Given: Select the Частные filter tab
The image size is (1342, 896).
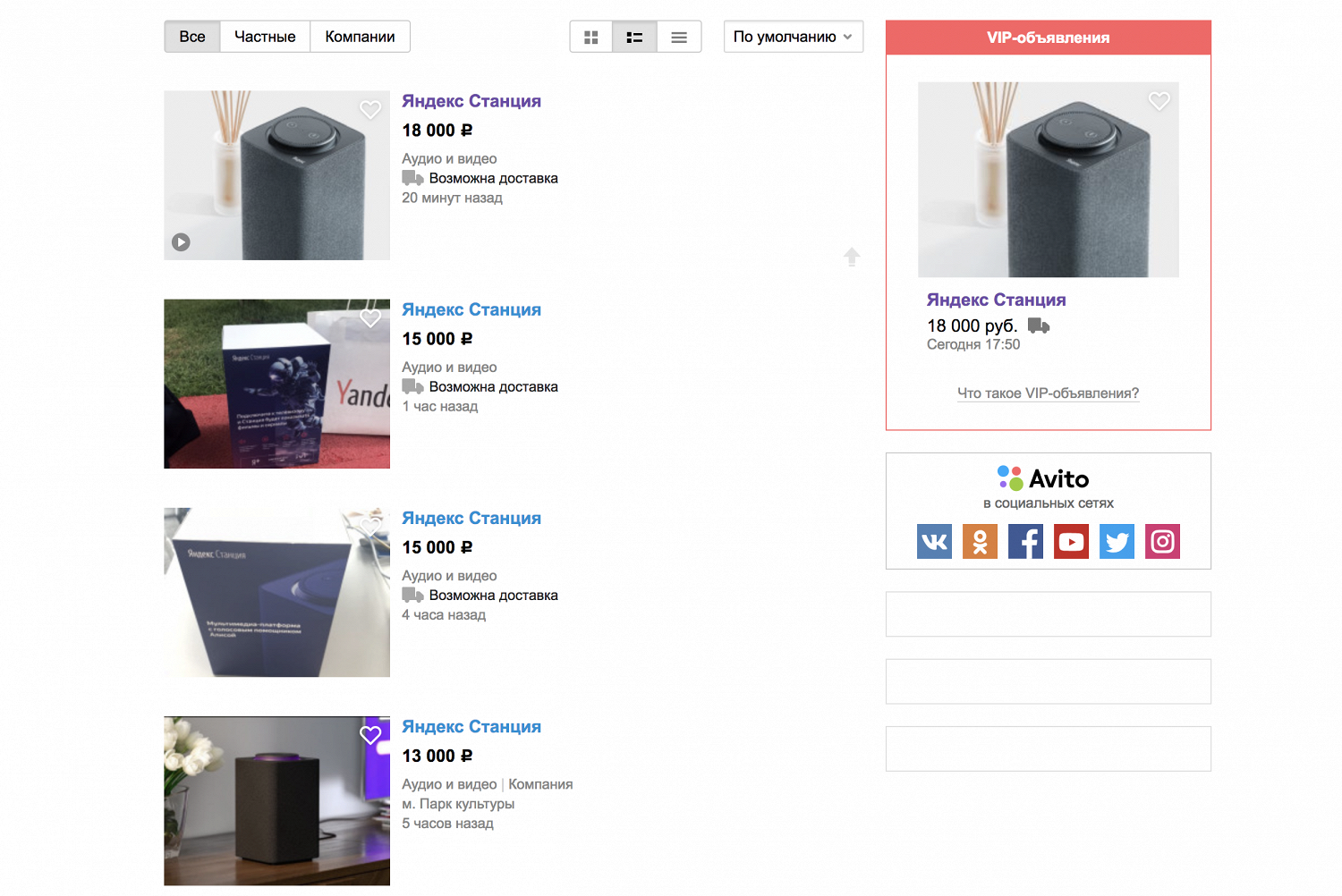Looking at the screenshot, I should (265, 37).
